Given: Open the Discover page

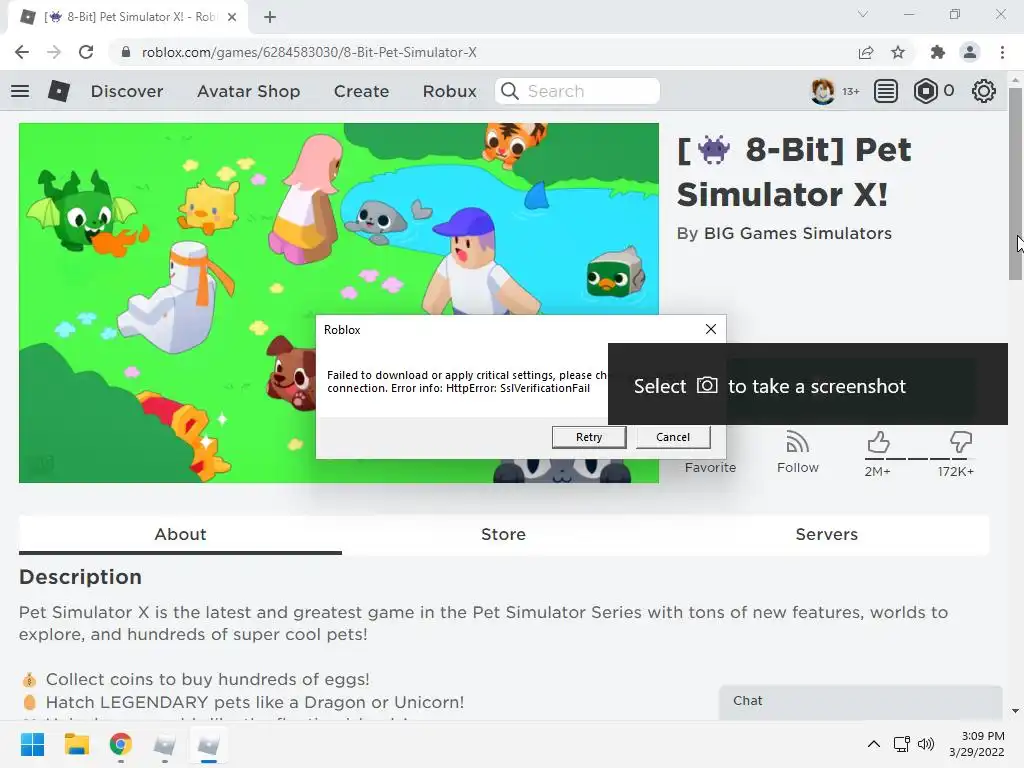Looking at the screenshot, I should pyautogui.click(x=127, y=91).
